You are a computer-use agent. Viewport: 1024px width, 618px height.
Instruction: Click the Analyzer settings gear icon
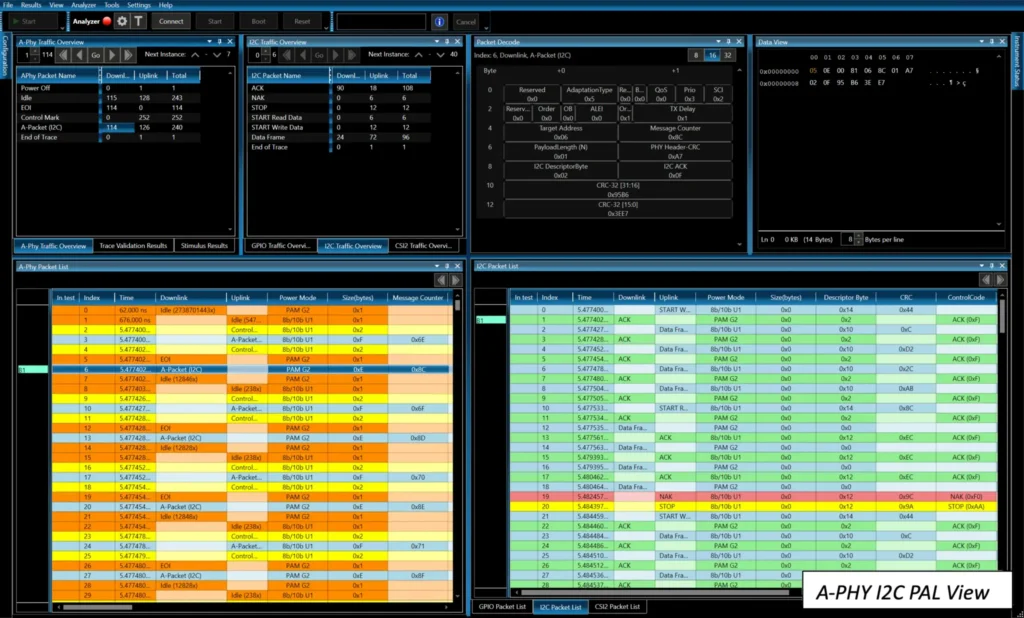pyautogui.click(x=122, y=21)
